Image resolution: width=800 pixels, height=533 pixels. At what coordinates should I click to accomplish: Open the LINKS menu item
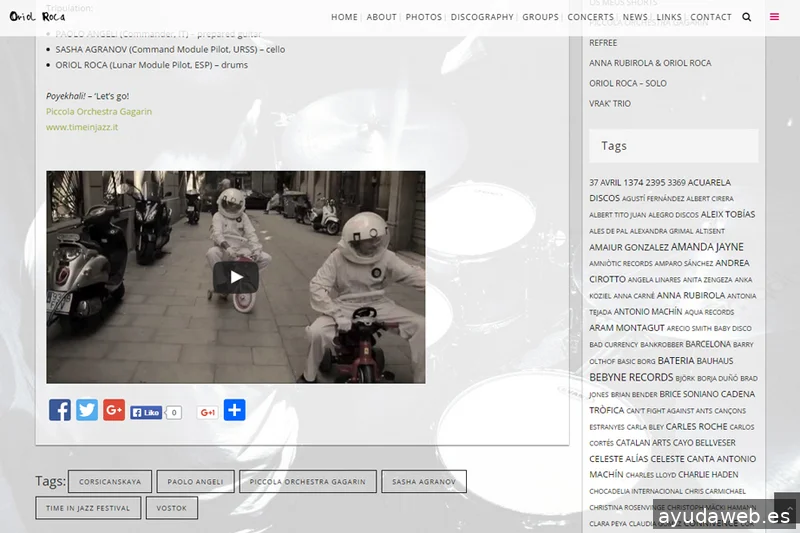pos(669,17)
